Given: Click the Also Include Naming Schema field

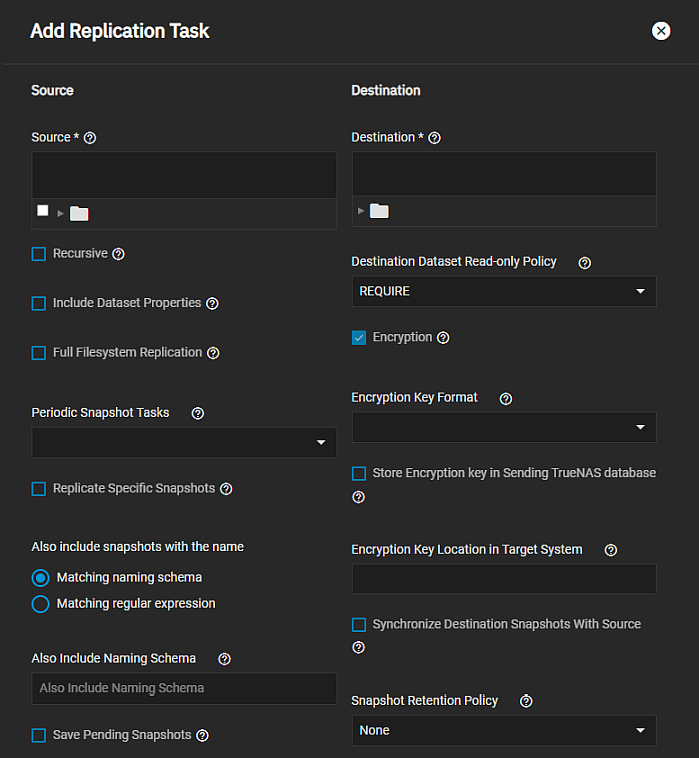Looking at the screenshot, I should (184, 688).
